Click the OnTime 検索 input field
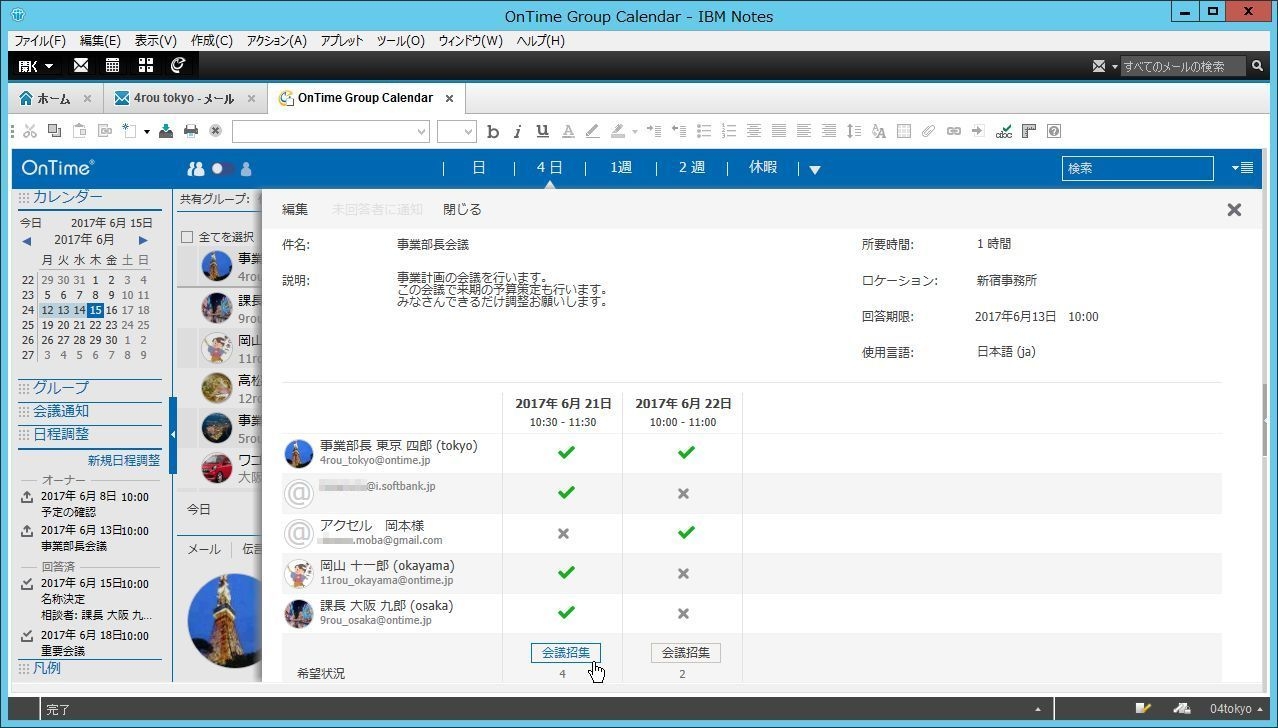1278x728 pixels. click(1136, 168)
